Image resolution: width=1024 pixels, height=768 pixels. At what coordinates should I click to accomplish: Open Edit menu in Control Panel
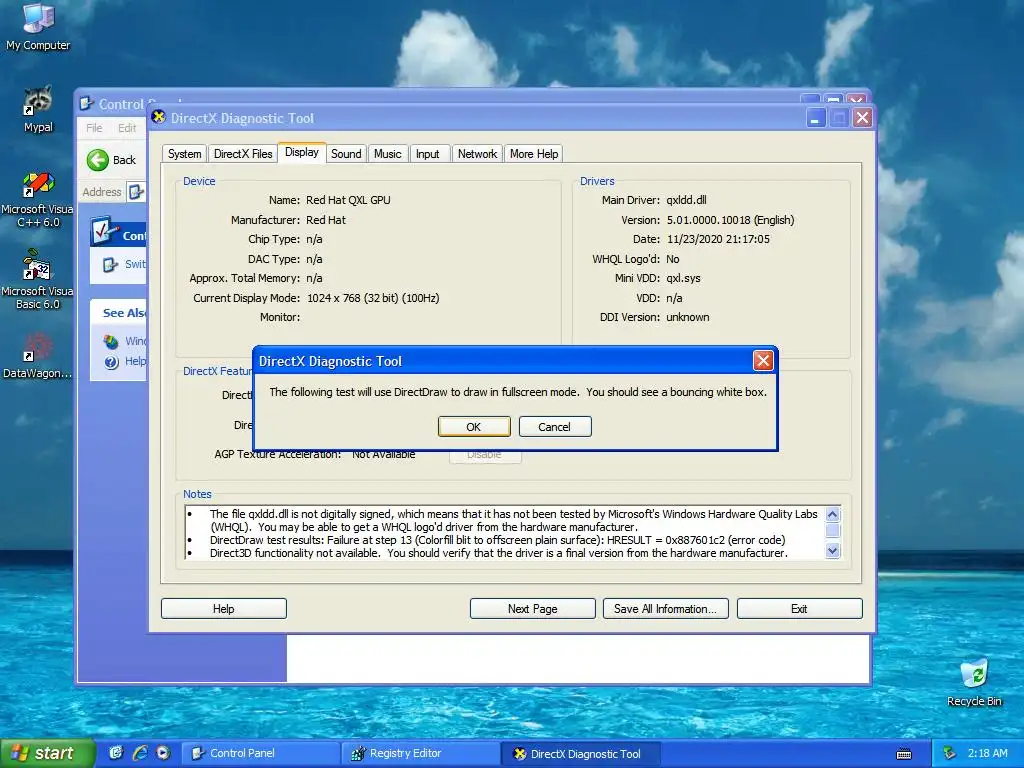127,128
